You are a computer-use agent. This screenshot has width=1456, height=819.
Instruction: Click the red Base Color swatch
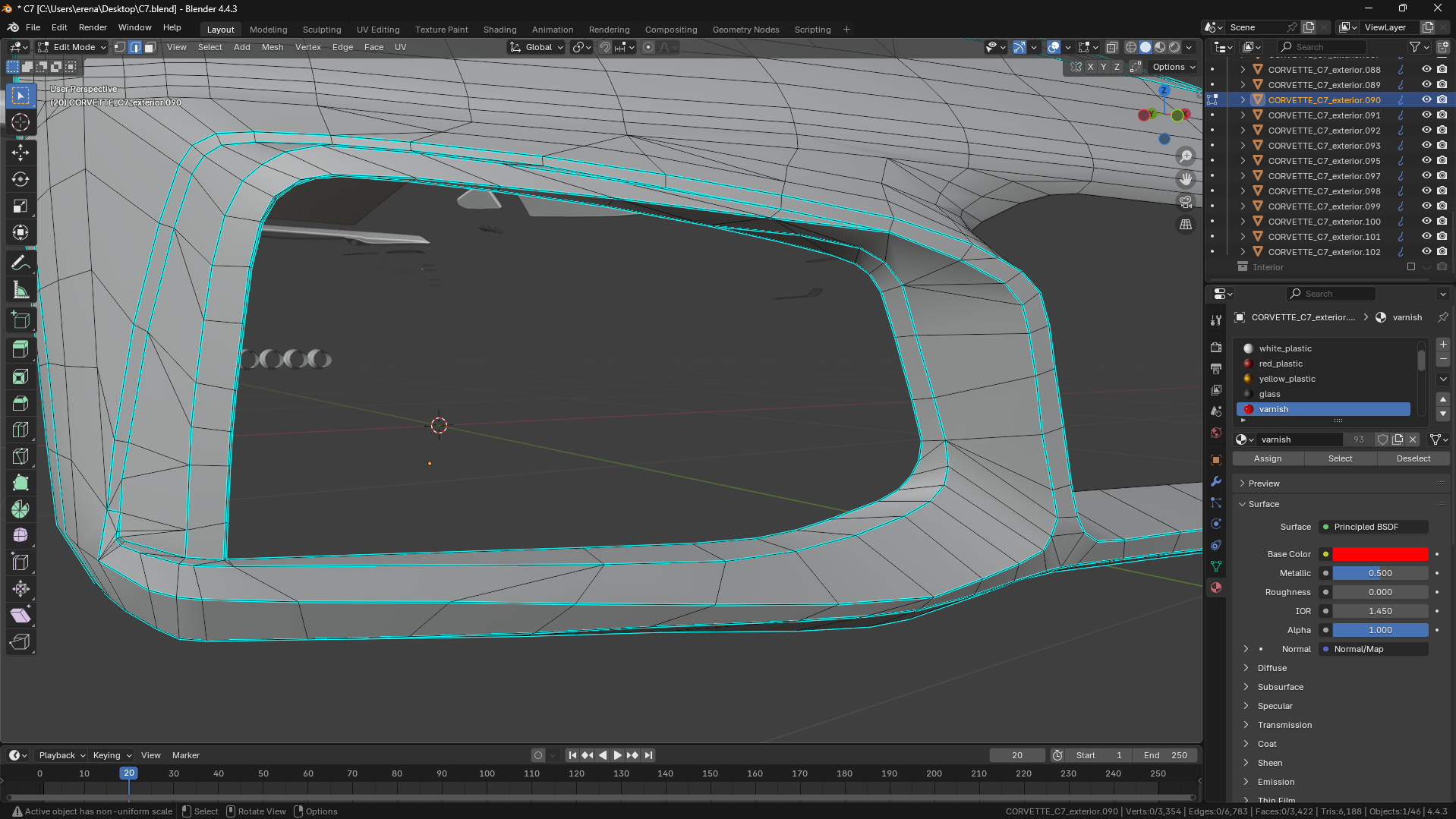coord(1380,554)
